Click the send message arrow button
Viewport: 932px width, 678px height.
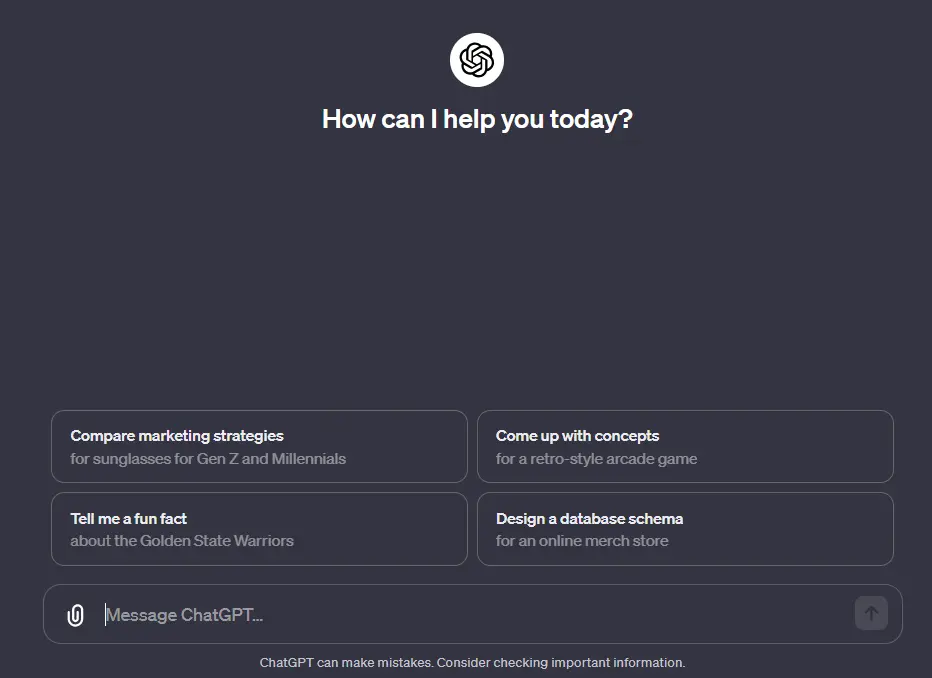pyautogui.click(x=871, y=613)
